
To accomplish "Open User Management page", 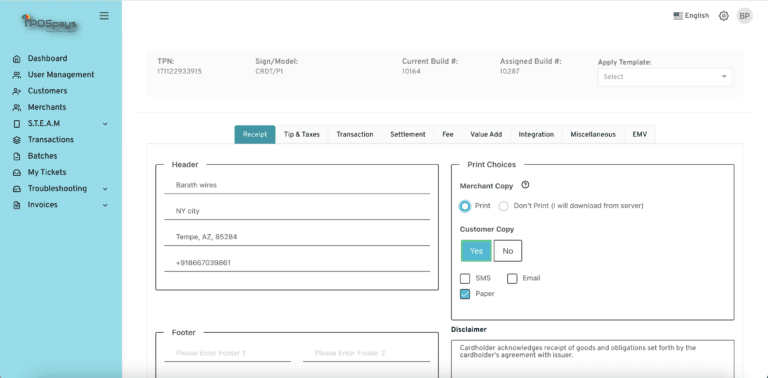I will point(61,74).
